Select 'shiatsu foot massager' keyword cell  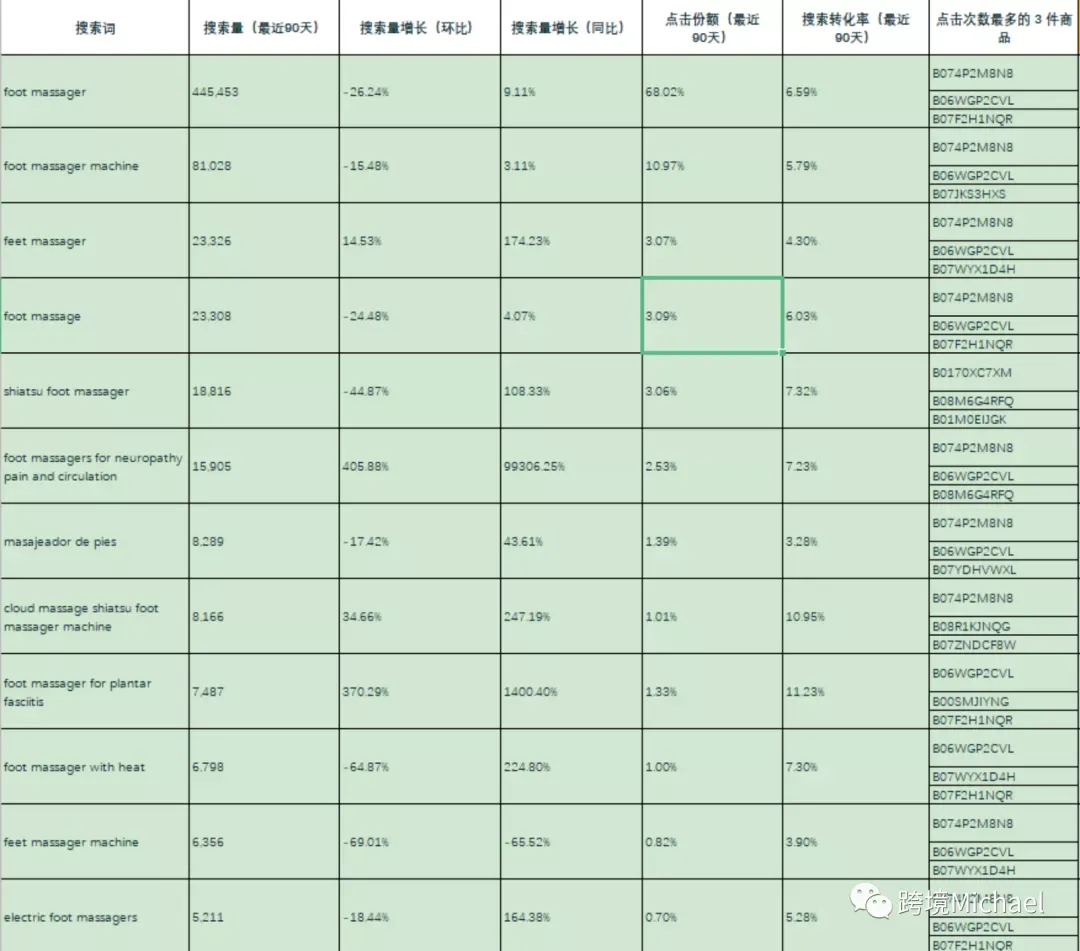click(95, 391)
